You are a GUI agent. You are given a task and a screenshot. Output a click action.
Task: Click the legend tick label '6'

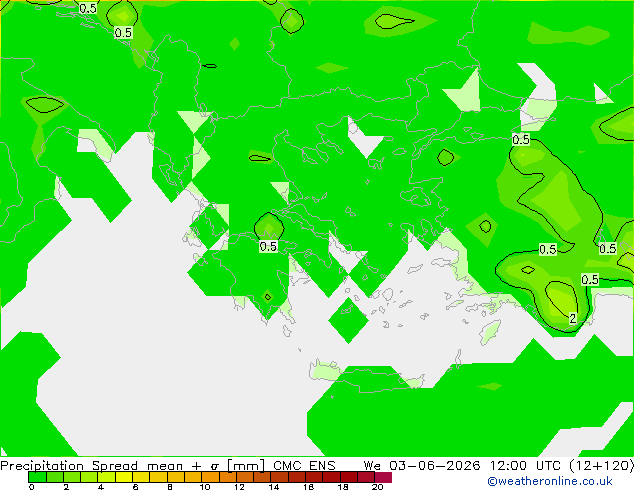135,487
